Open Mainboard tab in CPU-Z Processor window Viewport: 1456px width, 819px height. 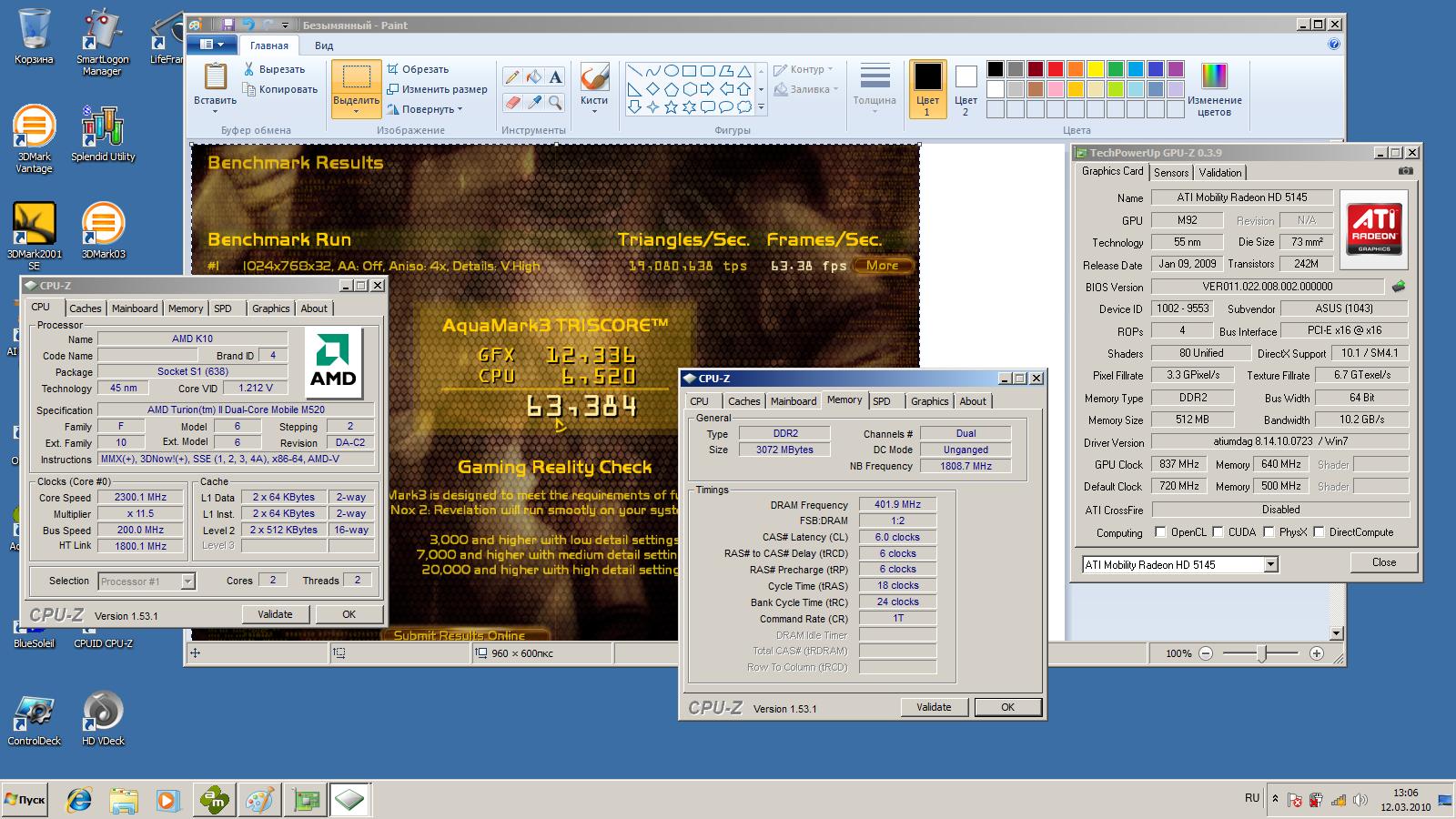(x=135, y=308)
